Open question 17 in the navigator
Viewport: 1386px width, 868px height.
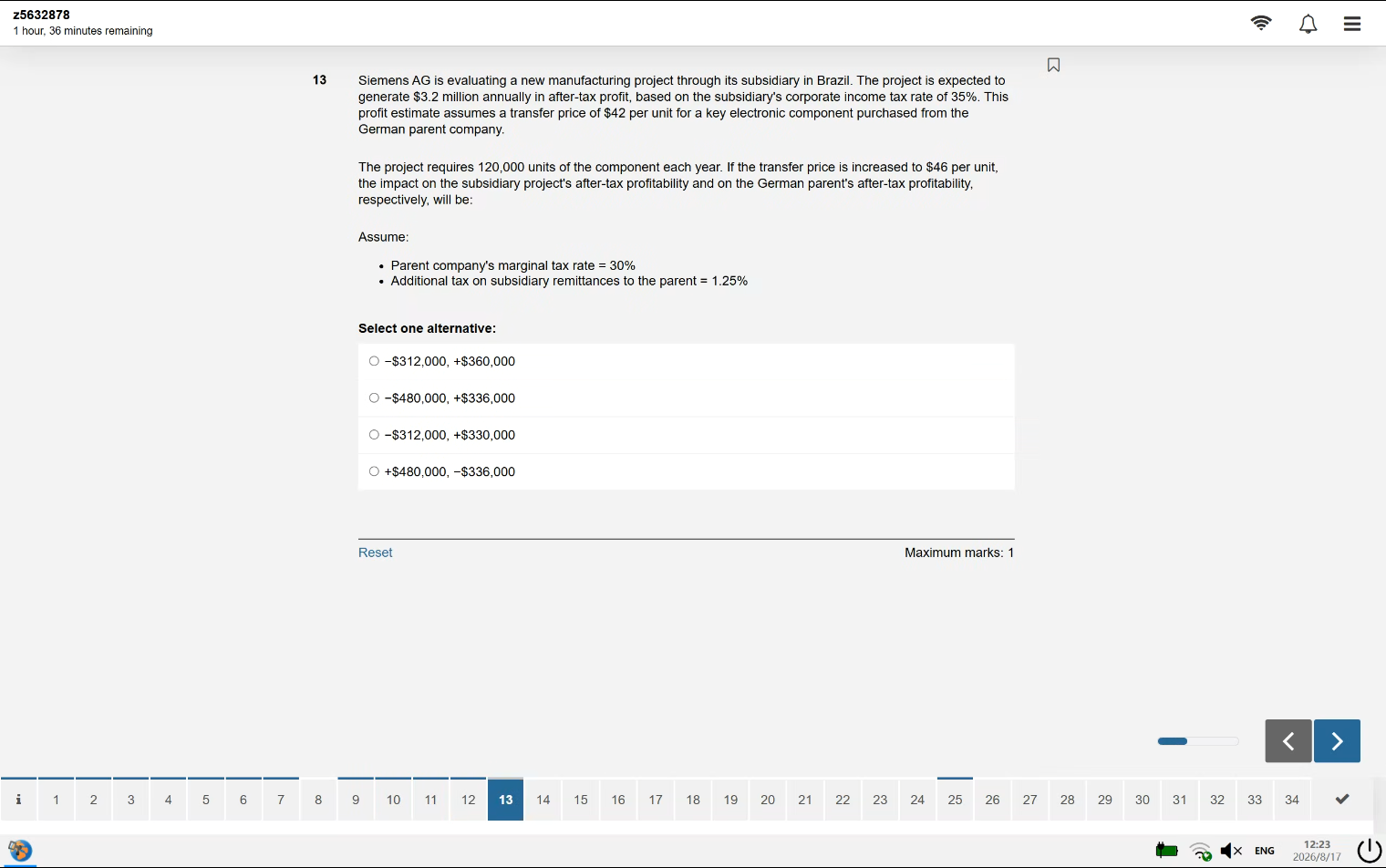coord(656,800)
